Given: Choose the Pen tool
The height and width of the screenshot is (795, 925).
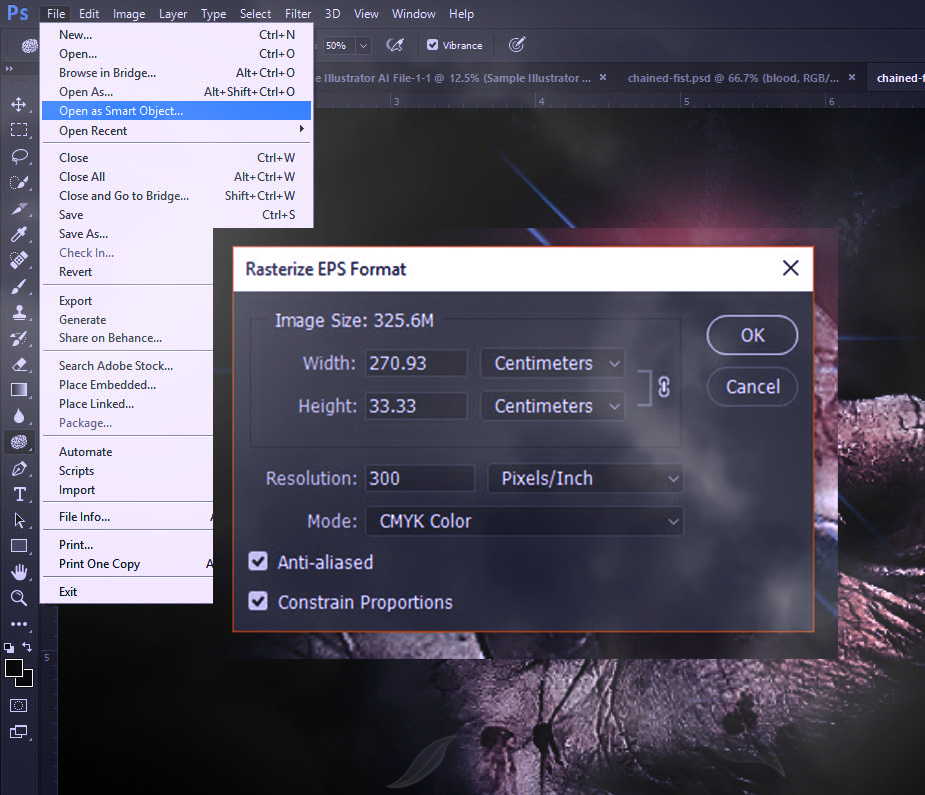Looking at the screenshot, I should click(x=19, y=469).
